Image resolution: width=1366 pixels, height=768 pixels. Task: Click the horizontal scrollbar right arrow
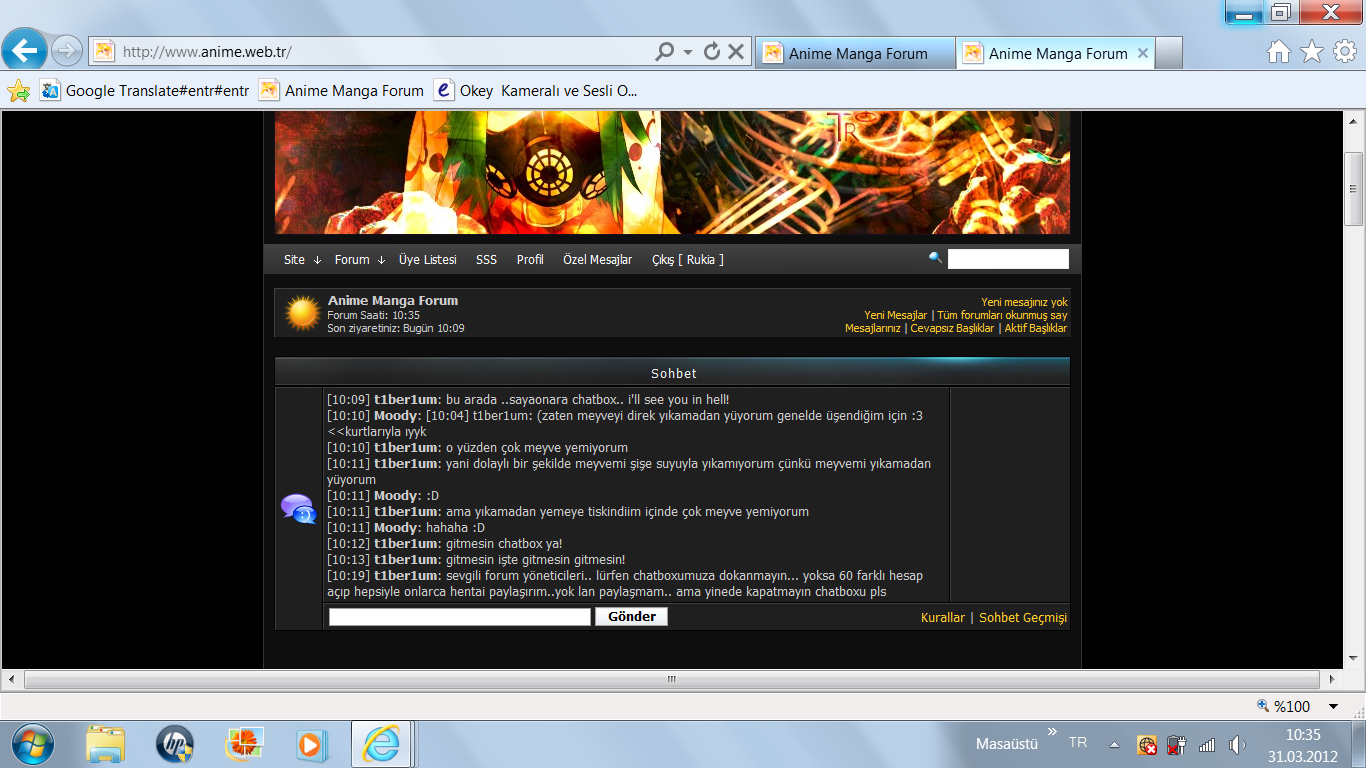coord(1333,680)
